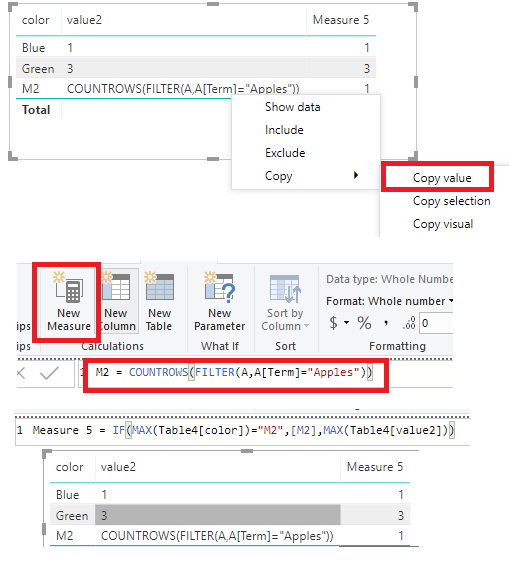Open the Sort by Column tool
Viewport: 509px width, 562px height.
tap(285, 303)
